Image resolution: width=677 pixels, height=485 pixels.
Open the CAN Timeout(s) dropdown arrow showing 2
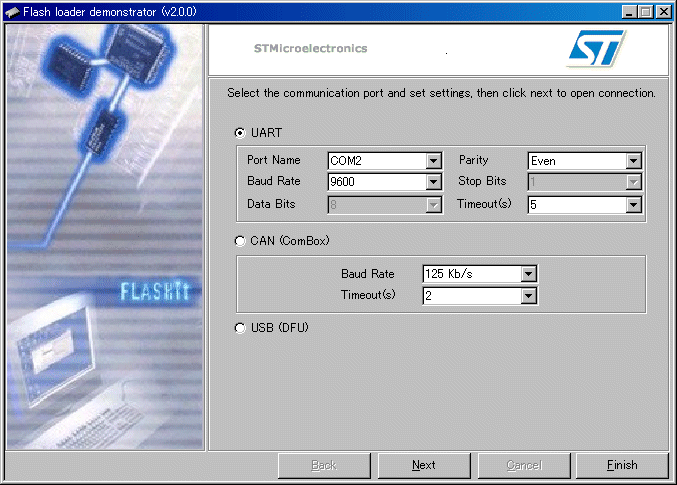(528, 296)
